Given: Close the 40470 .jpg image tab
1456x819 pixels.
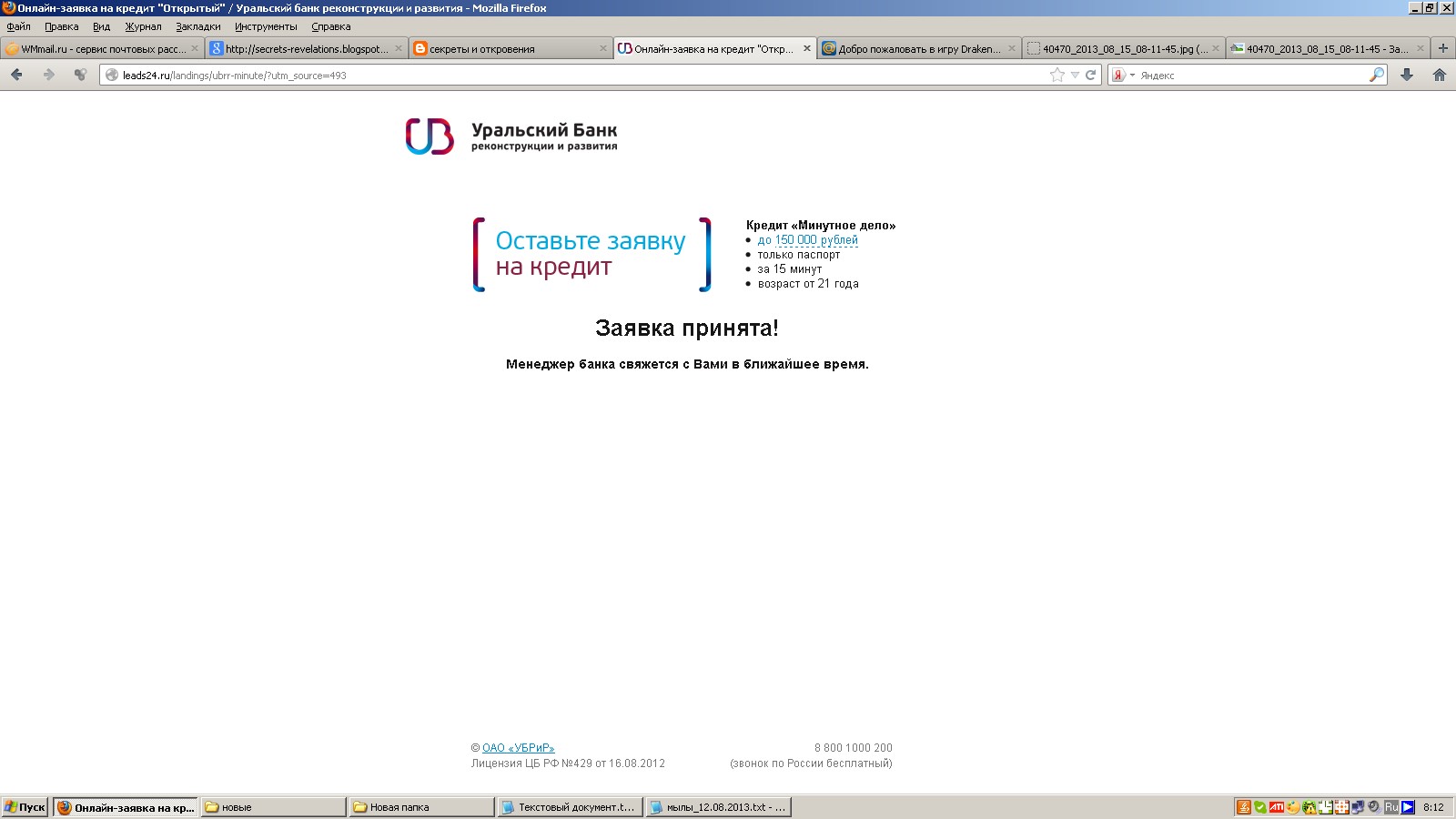Looking at the screenshot, I should pyautogui.click(x=1215, y=48).
